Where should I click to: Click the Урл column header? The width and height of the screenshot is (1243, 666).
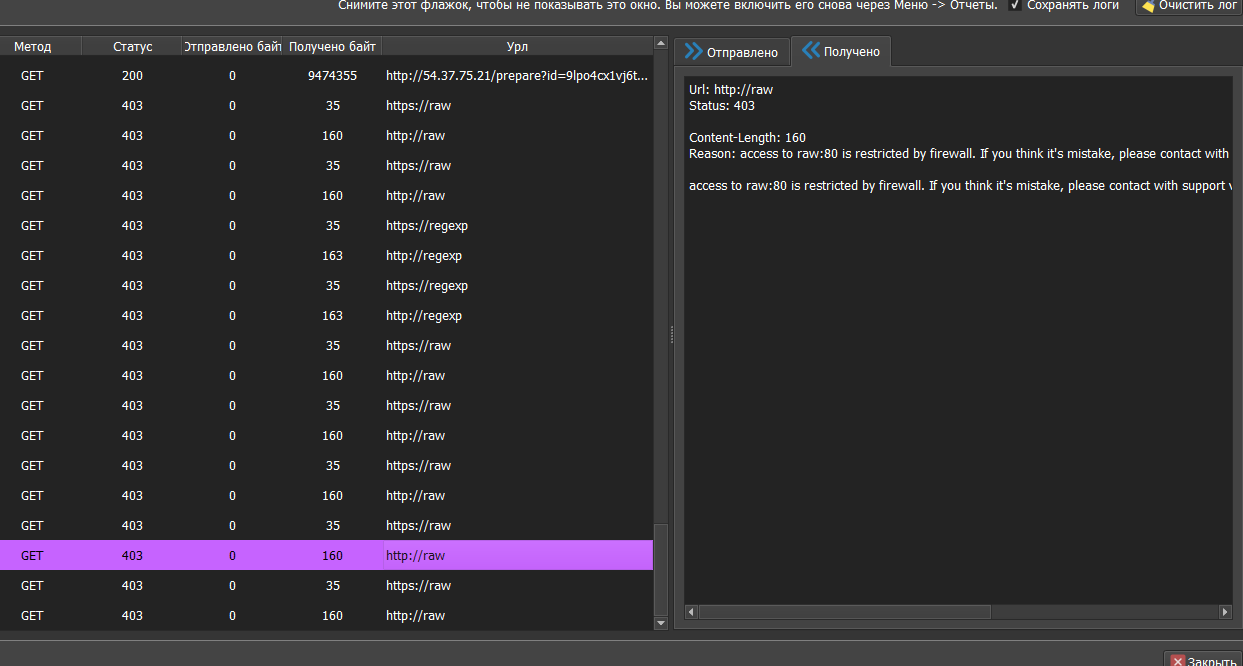pos(517,45)
